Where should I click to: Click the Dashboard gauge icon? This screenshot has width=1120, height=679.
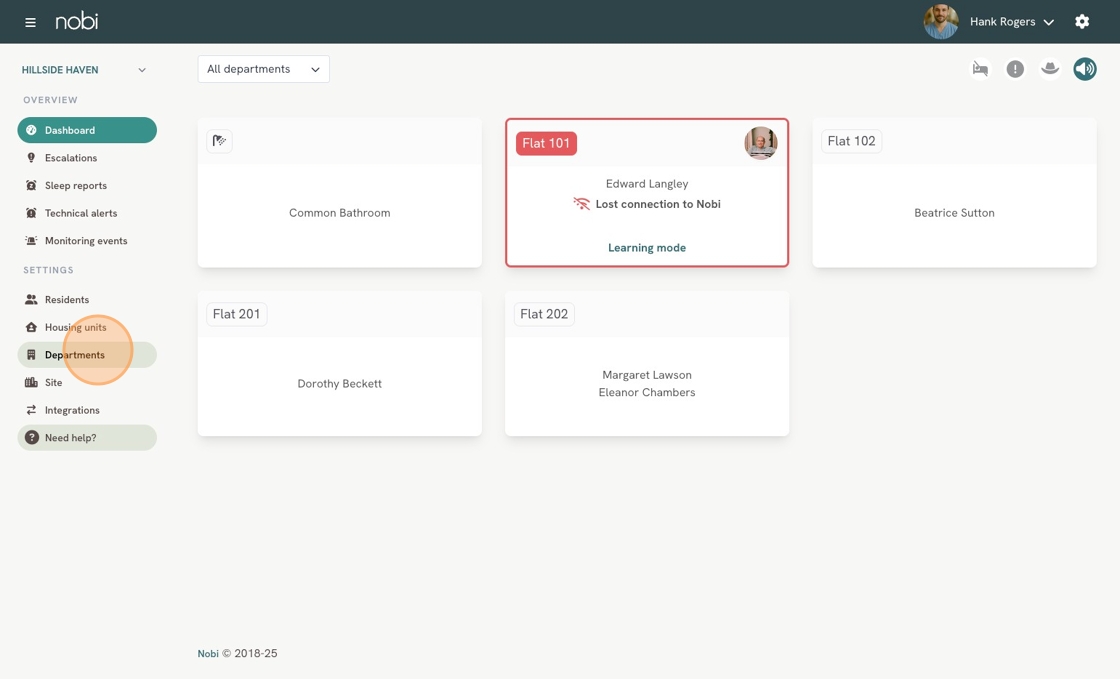(x=31, y=130)
